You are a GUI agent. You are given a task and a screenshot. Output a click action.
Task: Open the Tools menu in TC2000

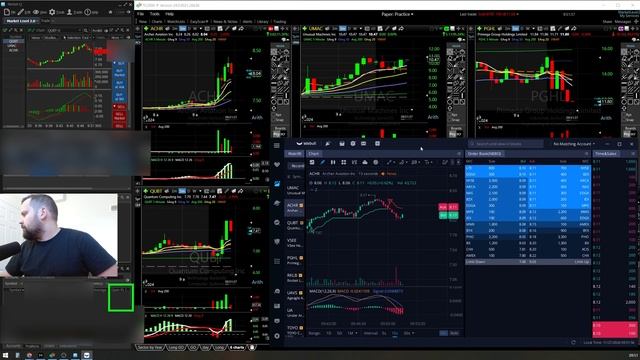[x=154, y=14]
